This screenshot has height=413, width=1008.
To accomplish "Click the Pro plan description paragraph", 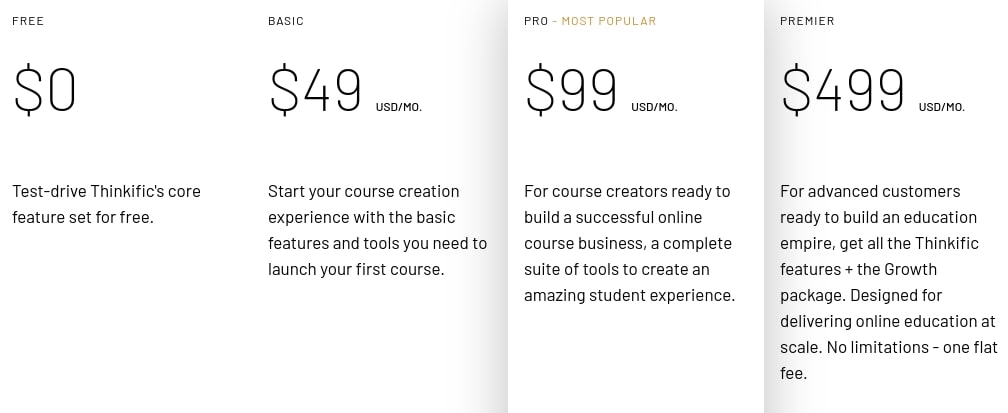I will (629, 243).
